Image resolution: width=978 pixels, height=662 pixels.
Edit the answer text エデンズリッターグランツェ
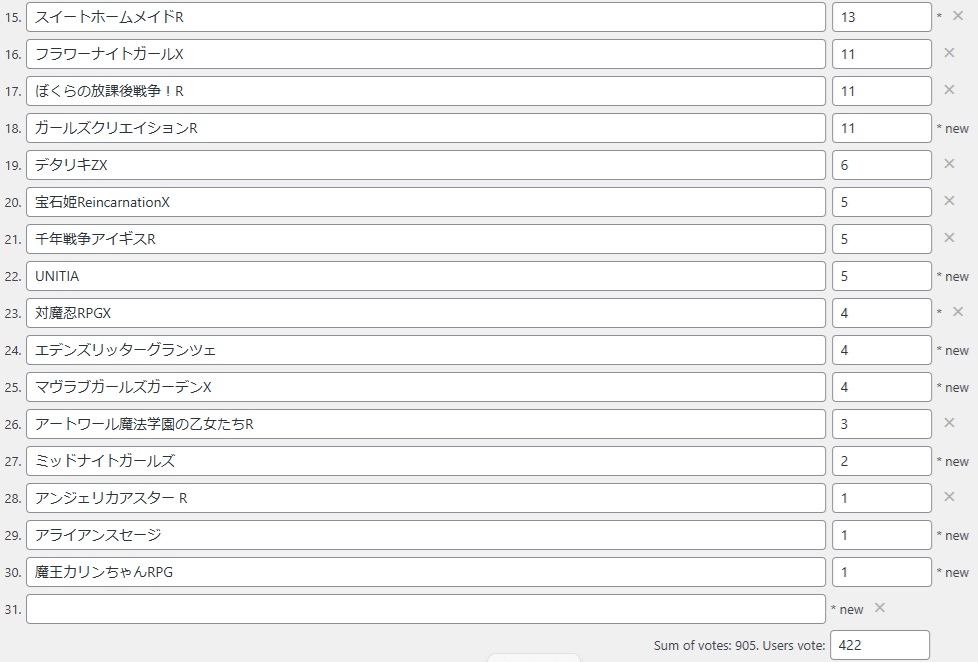425,350
